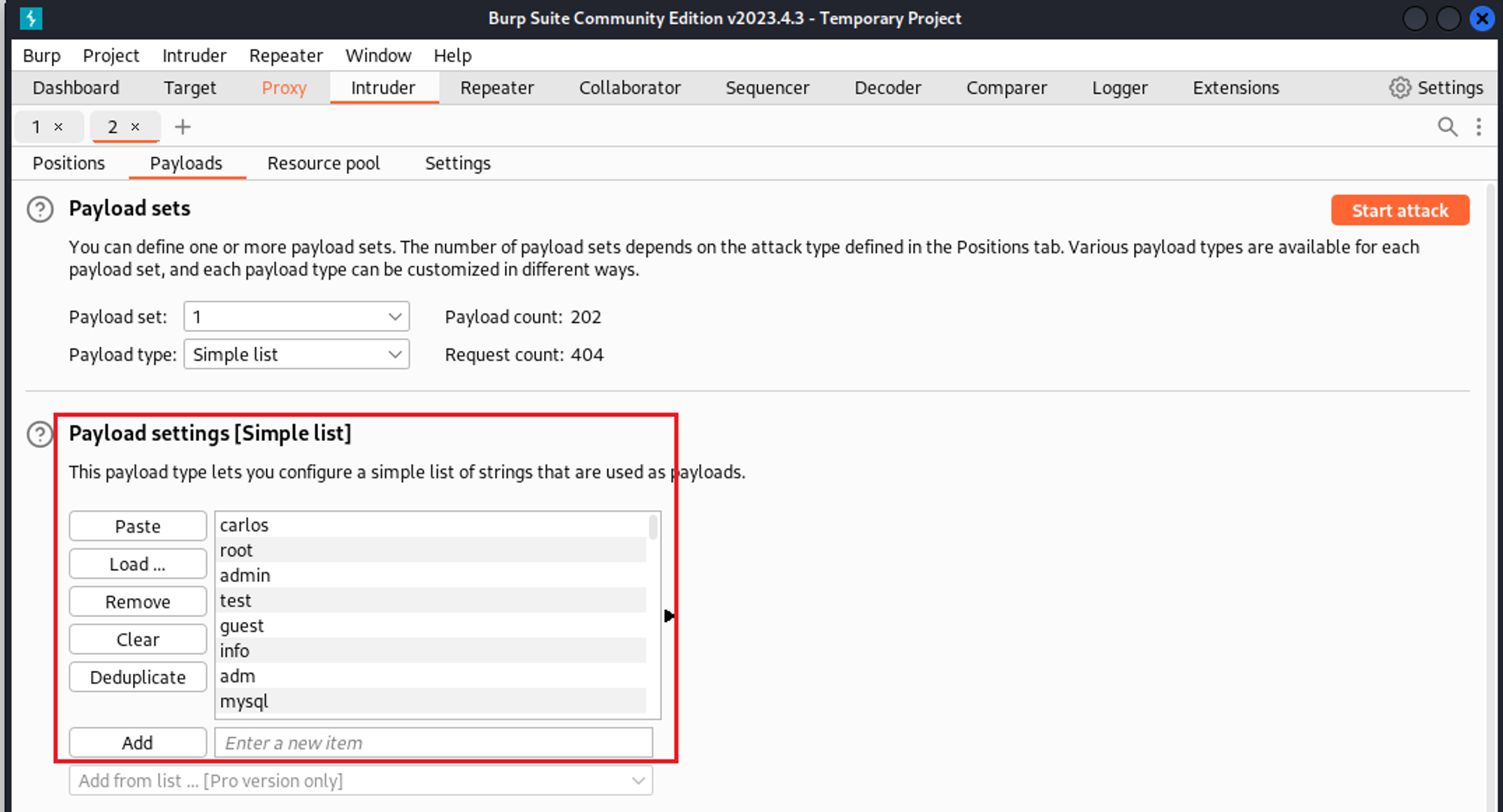
Task: Expand the Payload type dropdown
Action: click(x=296, y=355)
